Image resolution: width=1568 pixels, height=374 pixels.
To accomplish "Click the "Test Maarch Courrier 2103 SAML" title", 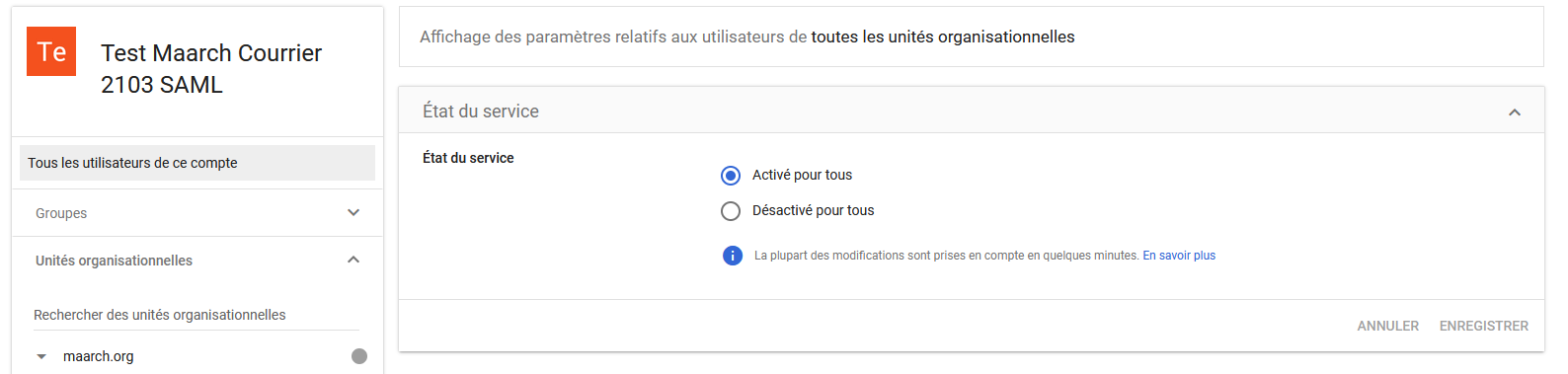I will [211, 69].
